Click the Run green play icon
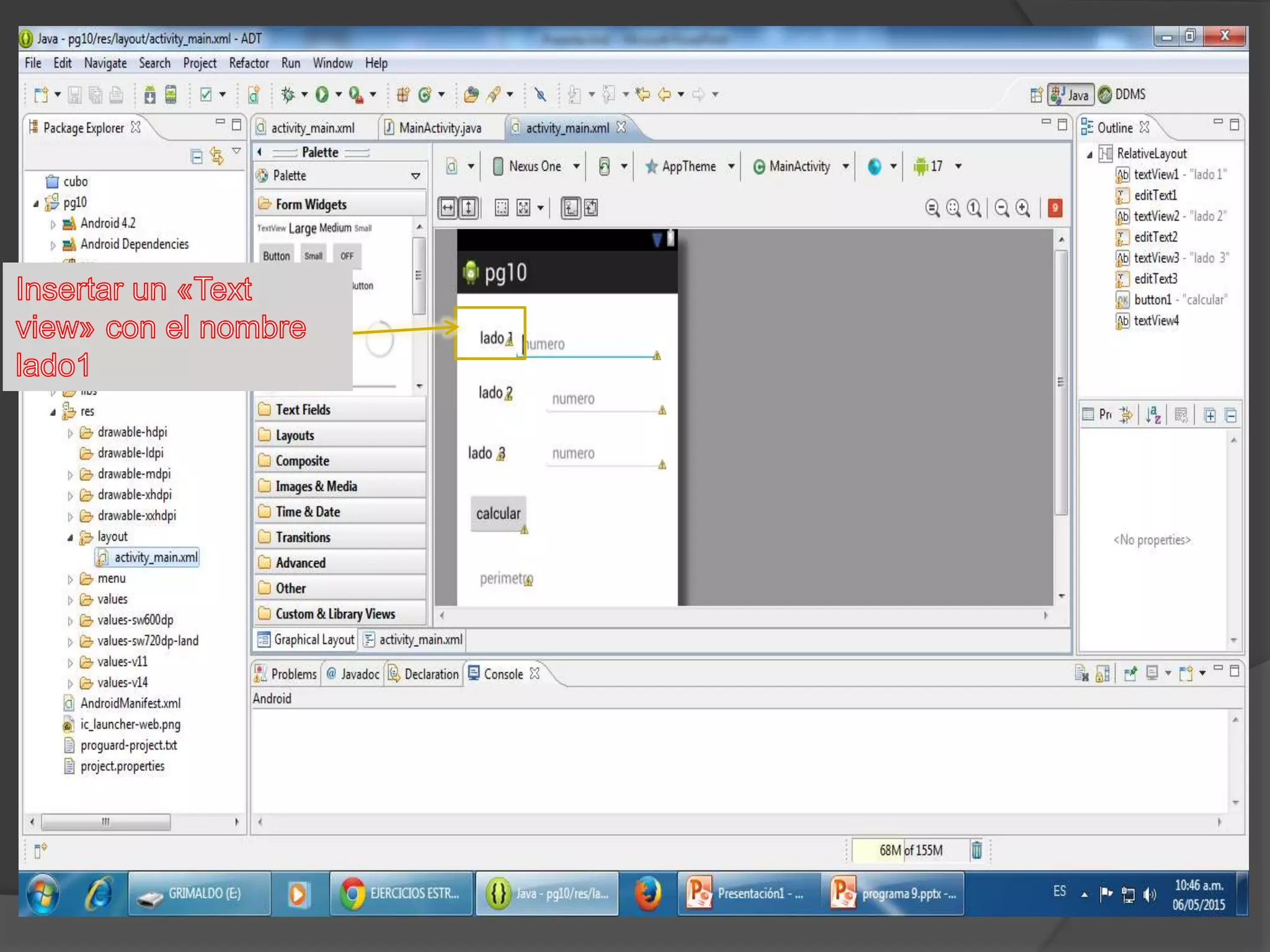 pyautogui.click(x=322, y=94)
